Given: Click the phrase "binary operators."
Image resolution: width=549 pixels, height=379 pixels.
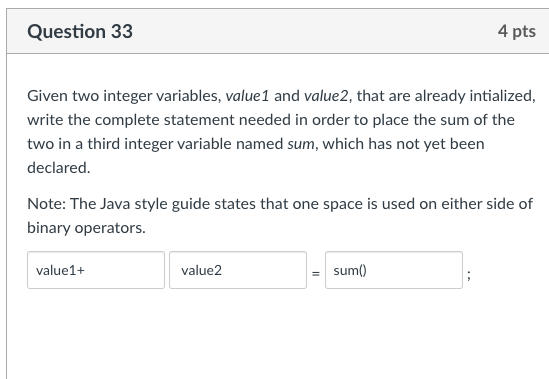Looking at the screenshot, I should [x=86, y=228].
